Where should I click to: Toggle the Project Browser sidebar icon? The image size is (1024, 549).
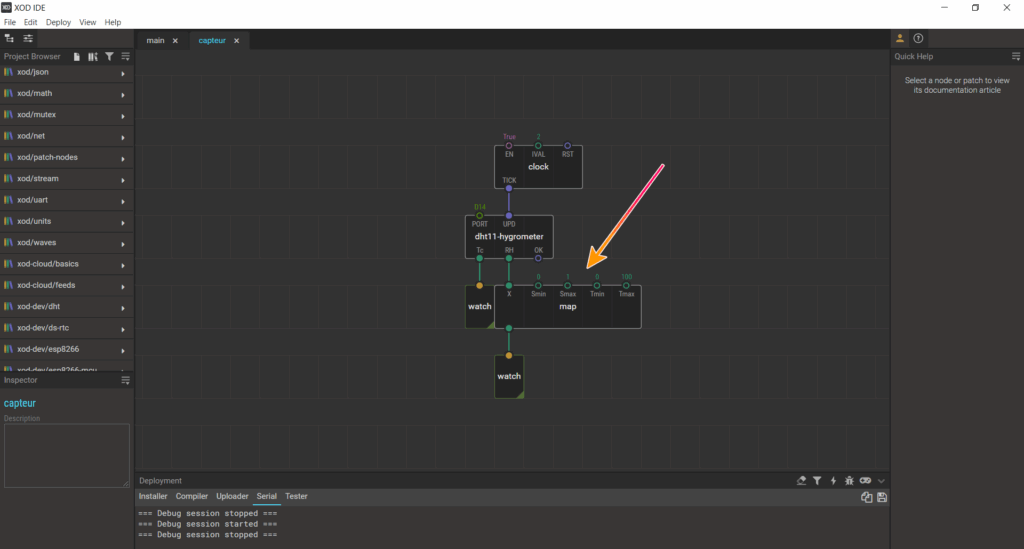pos(9,39)
